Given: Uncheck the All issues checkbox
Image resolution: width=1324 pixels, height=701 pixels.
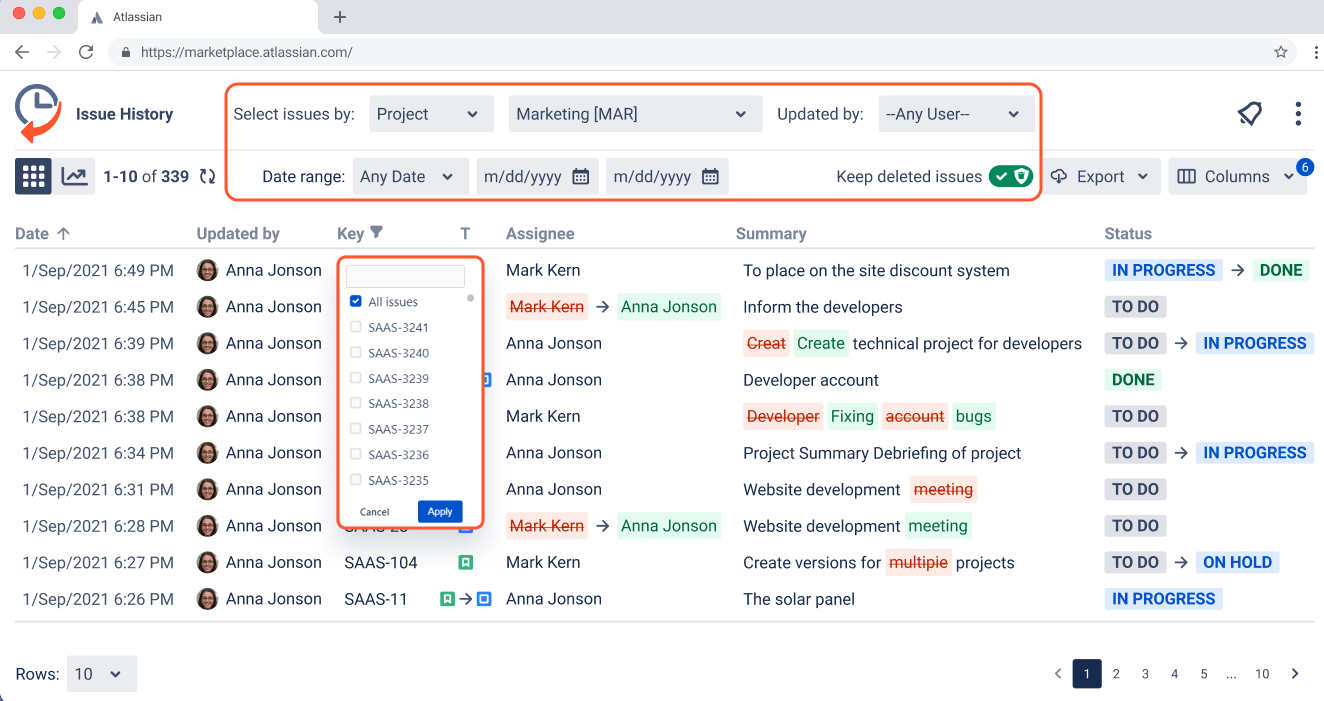Looking at the screenshot, I should (355, 300).
